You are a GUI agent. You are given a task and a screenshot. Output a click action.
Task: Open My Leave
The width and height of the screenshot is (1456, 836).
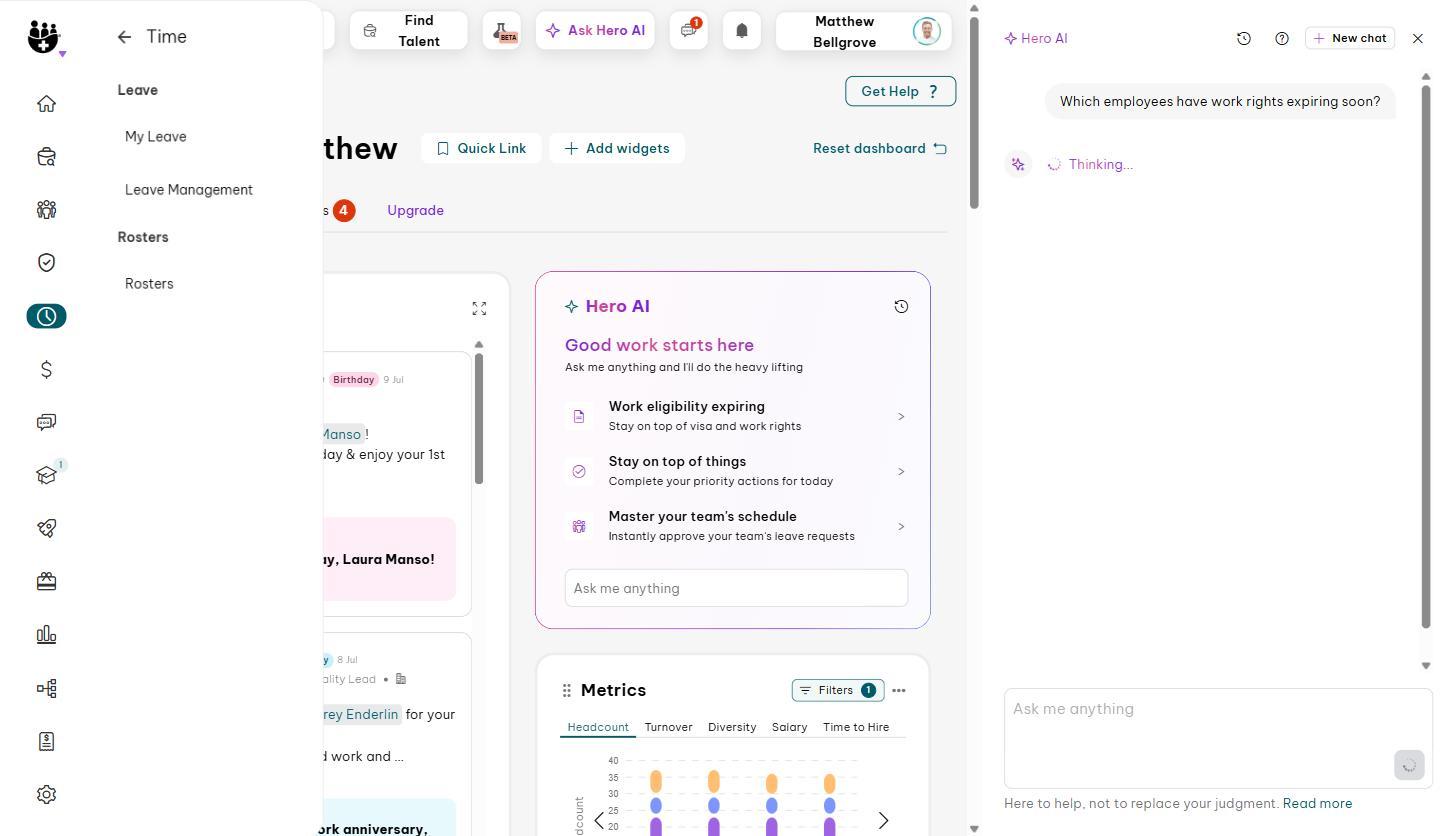click(x=156, y=137)
